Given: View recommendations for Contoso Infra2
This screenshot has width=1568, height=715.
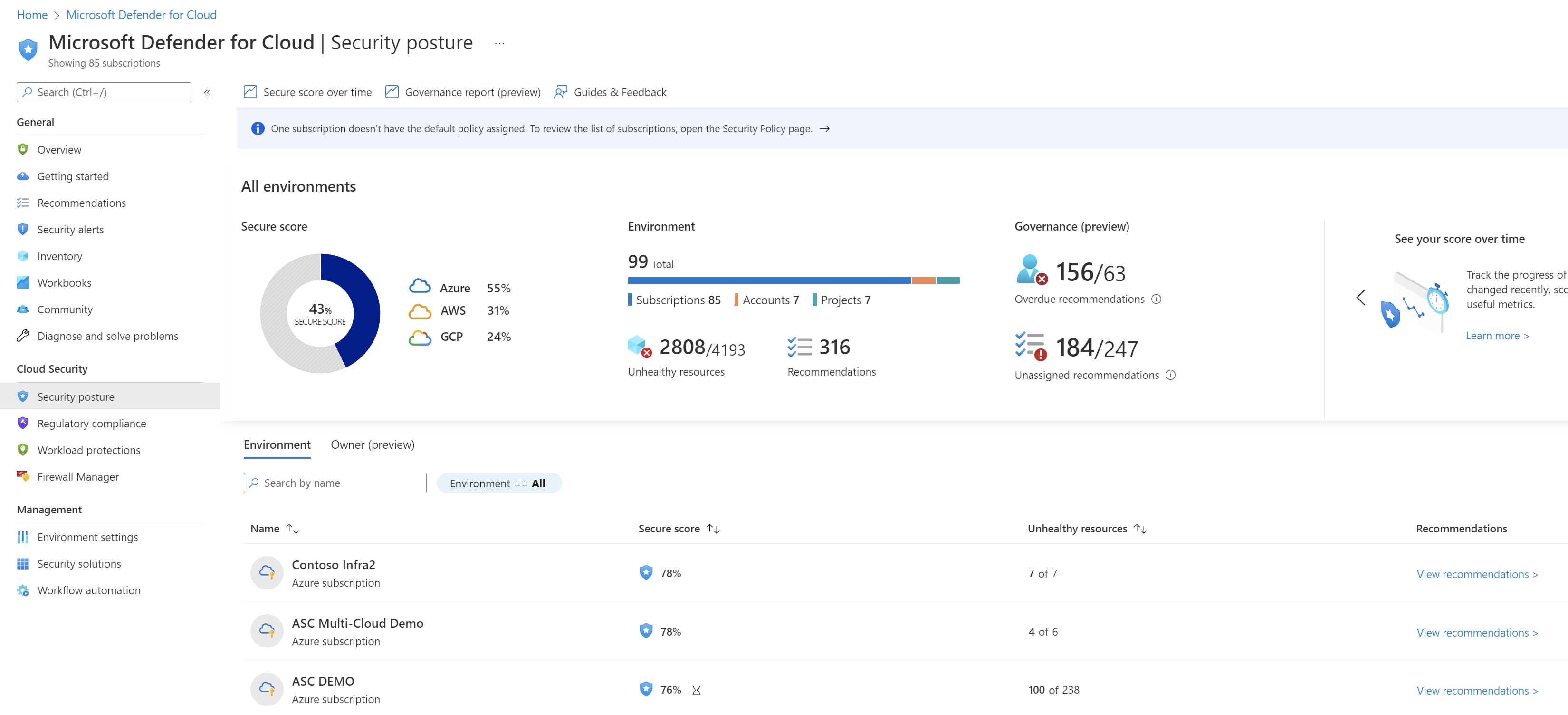Looking at the screenshot, I should (x=1477, y=574).
